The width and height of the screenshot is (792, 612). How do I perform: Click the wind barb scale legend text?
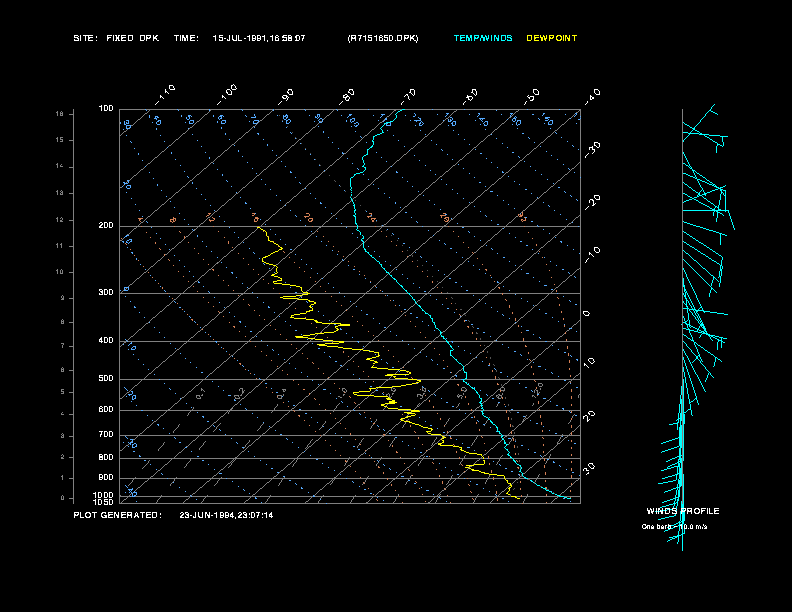coord(683,526)
